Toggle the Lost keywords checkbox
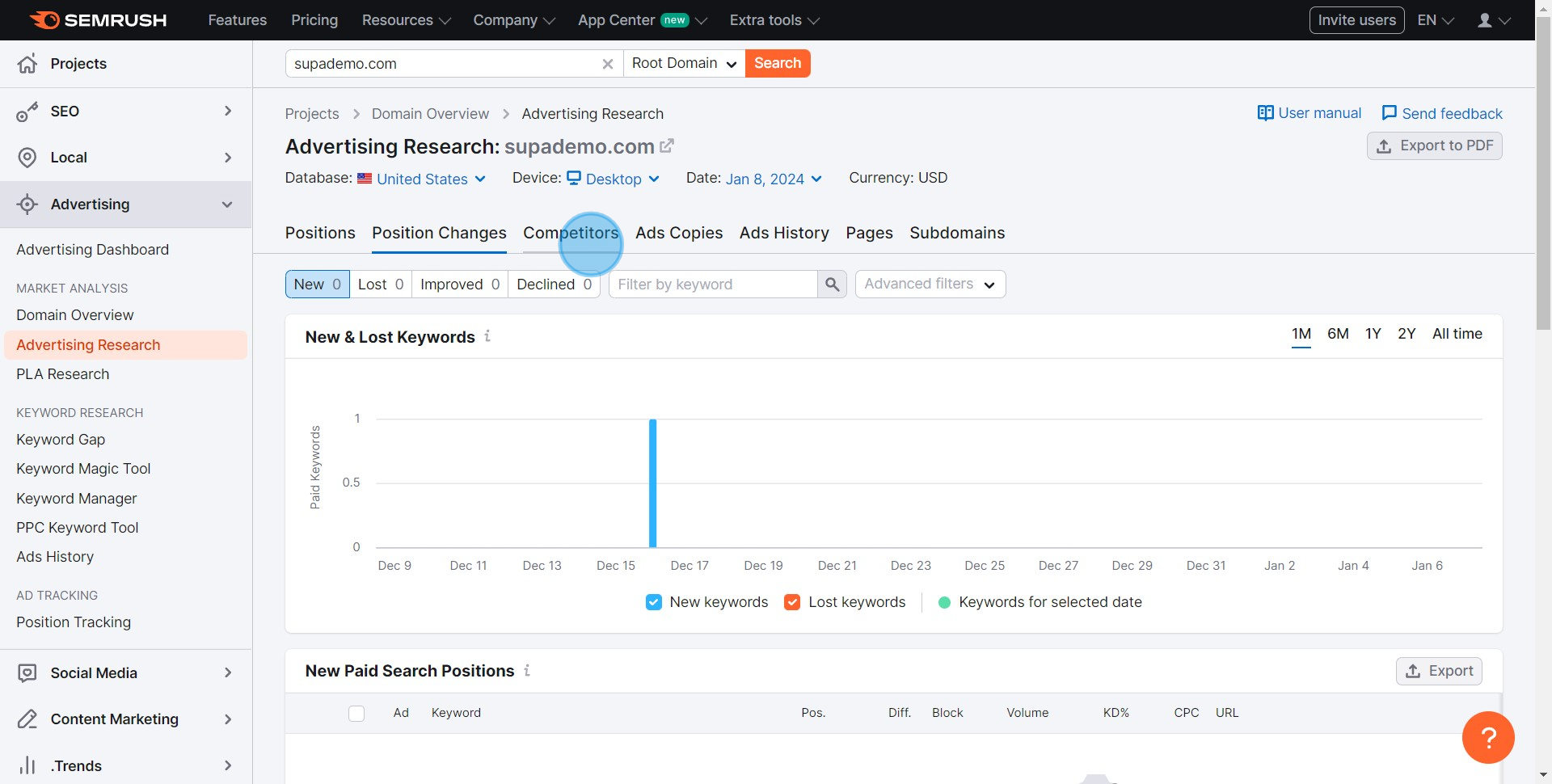Screen dimensions: 1552x784 click(x=792, y=602)
